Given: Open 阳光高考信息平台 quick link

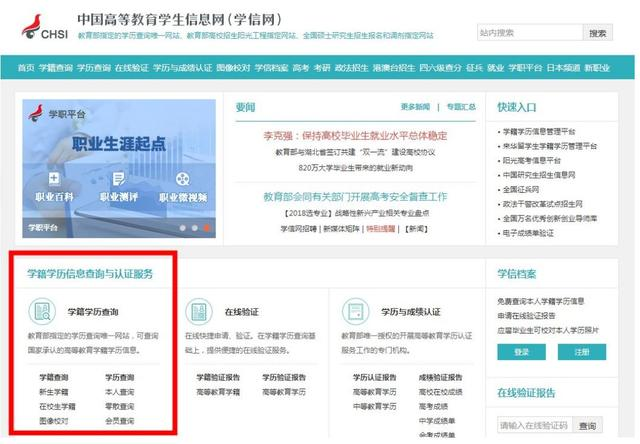Looking at the screenshot, I should 531,160.
